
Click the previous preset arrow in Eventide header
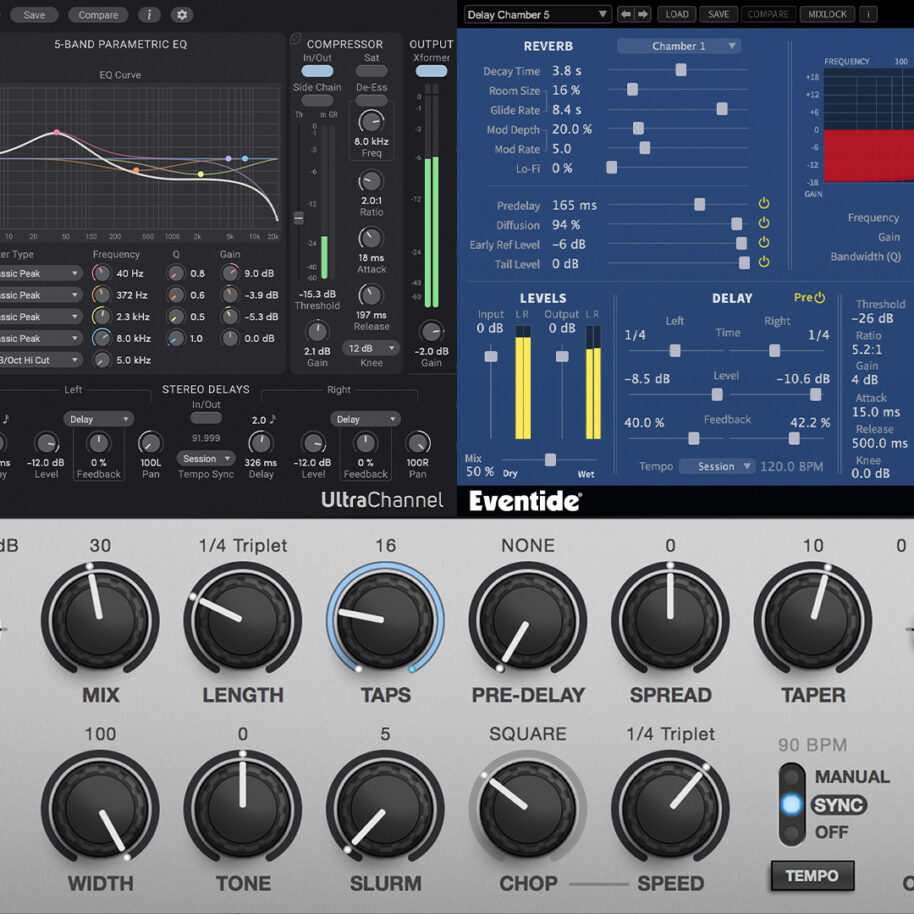[x=628, y=14]
